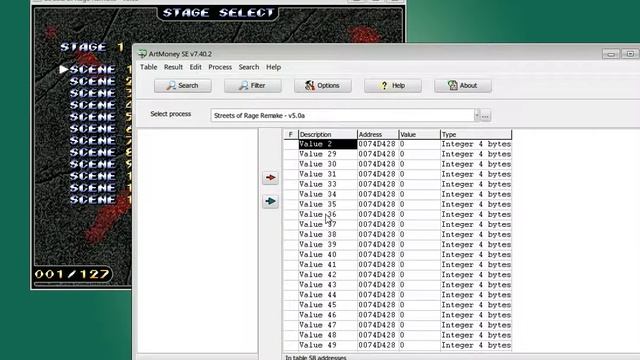Viewport: 640px width, 360px height.
Task: Click the F checkbox cell of the Value 40 row
Action: click(291, 255)
